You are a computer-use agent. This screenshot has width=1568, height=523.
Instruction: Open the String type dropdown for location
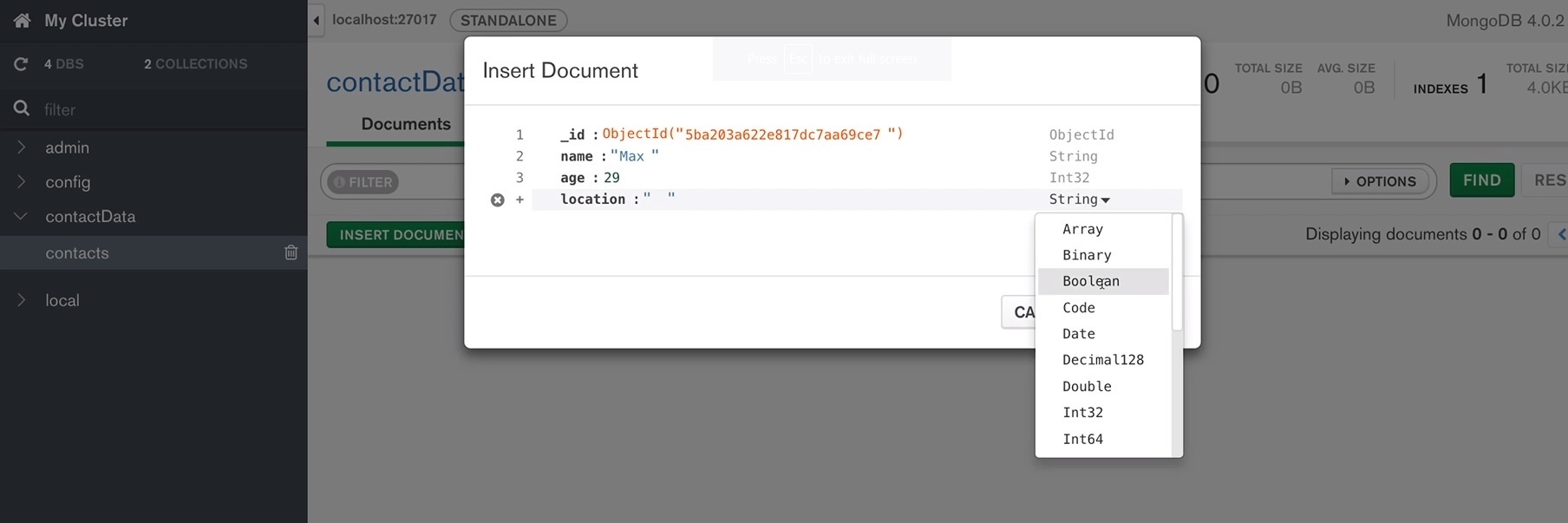(x=1080, y=199)
